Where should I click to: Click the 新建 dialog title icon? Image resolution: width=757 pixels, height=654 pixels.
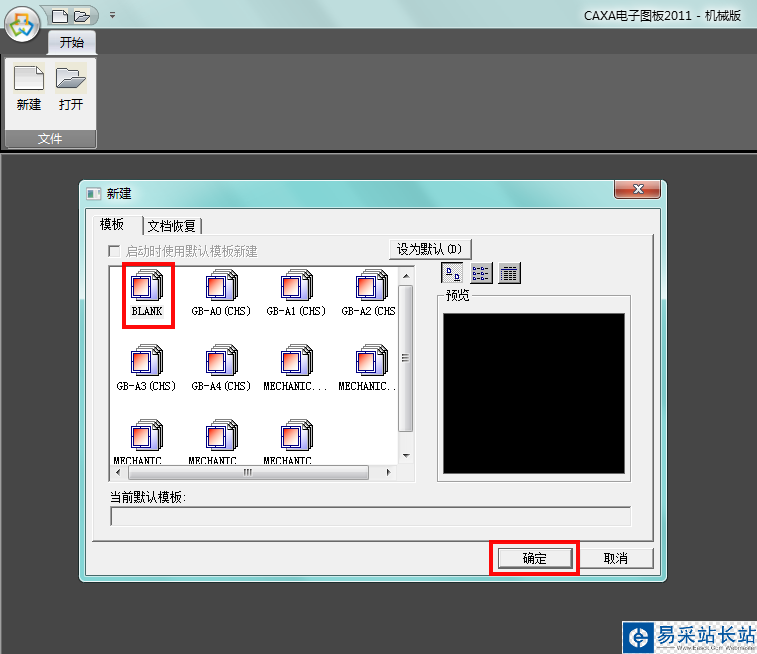click(94, 194)
